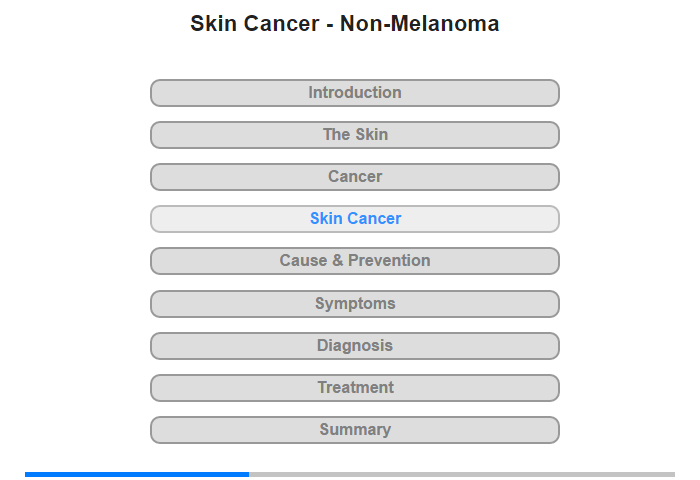The image size is (700, 480).
Task: Select the Treatment button
Action: 355,388
